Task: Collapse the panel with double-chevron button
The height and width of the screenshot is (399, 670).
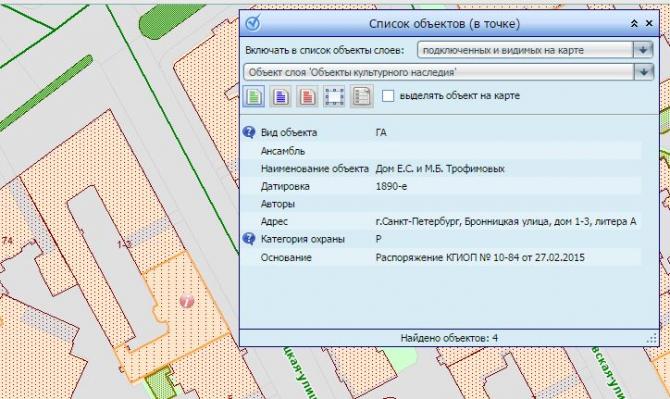Action: (635, 23)
